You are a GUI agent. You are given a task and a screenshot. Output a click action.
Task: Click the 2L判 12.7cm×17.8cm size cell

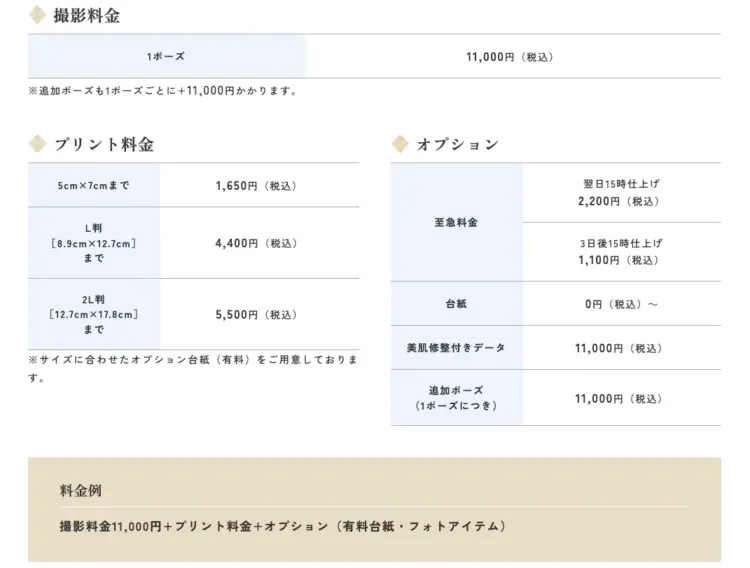click(x=94, y=314)
